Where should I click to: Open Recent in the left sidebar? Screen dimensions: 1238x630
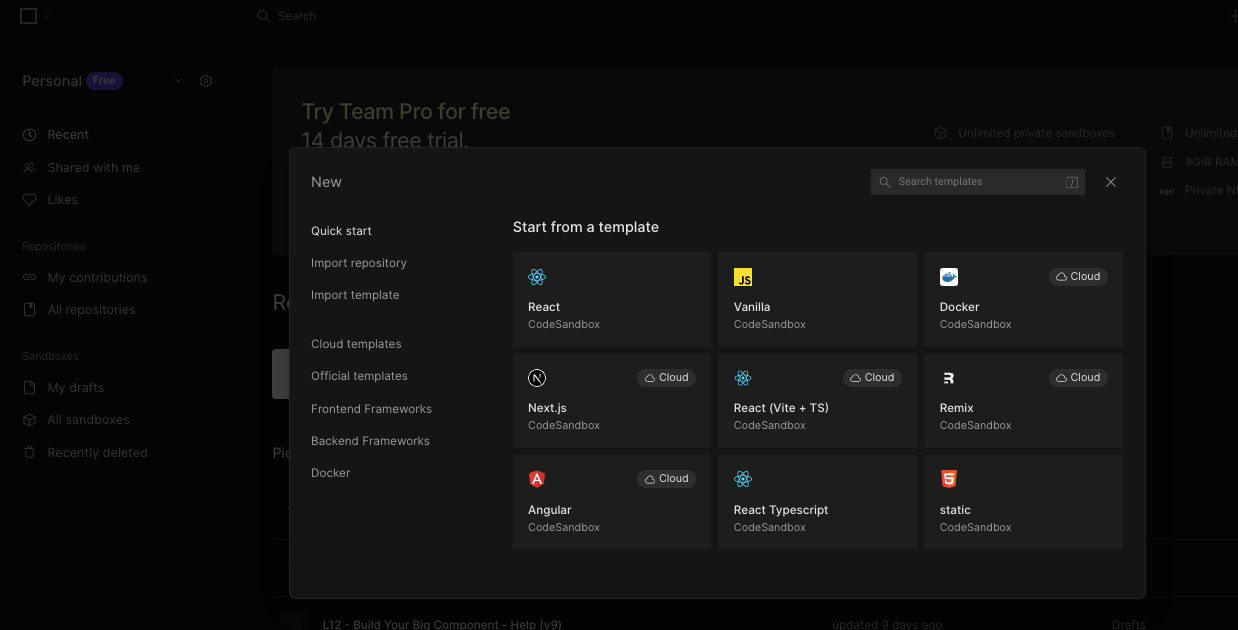point(68,135)
